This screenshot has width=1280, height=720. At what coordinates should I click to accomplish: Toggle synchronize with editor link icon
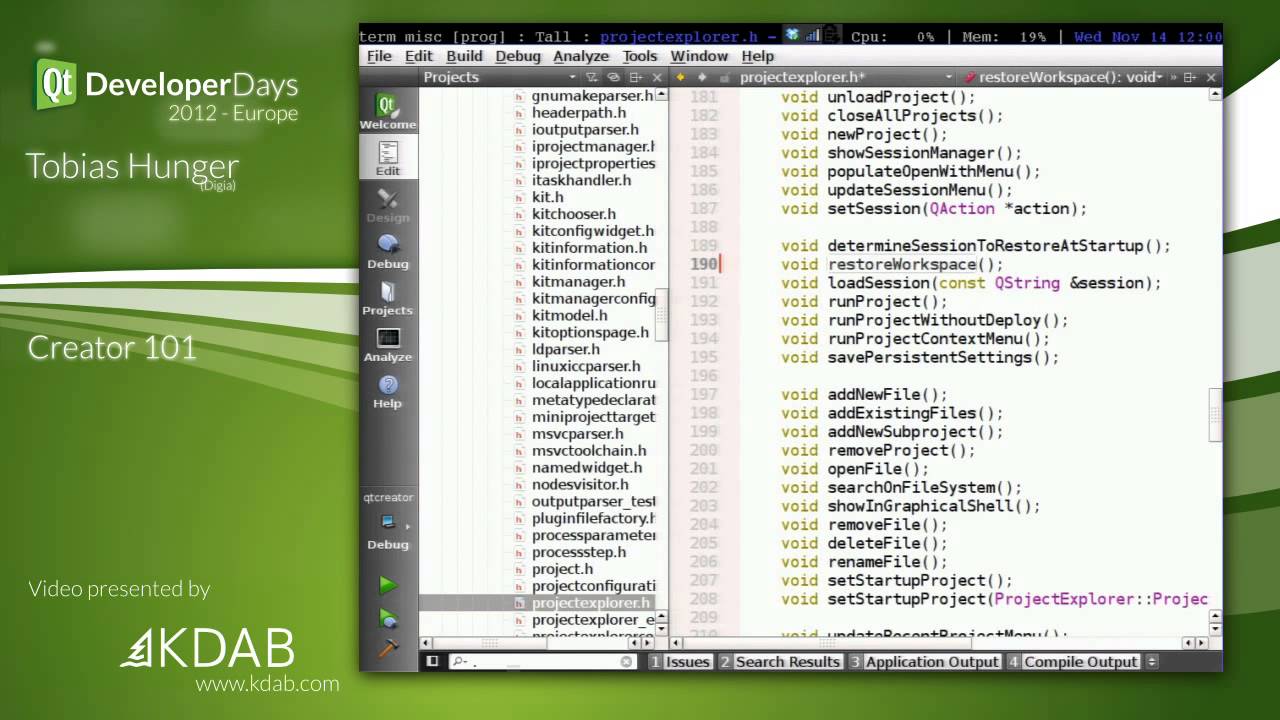613,77
